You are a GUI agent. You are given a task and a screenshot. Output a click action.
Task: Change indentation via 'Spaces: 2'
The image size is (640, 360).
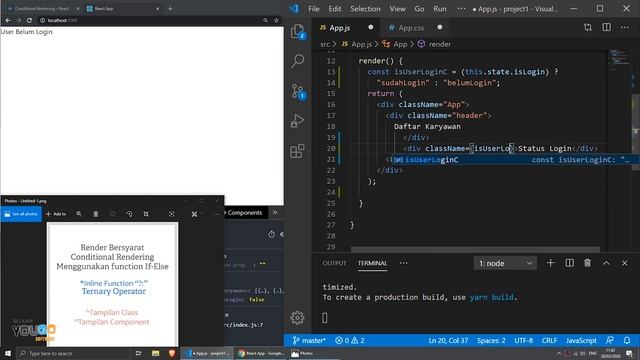[491, 340]
